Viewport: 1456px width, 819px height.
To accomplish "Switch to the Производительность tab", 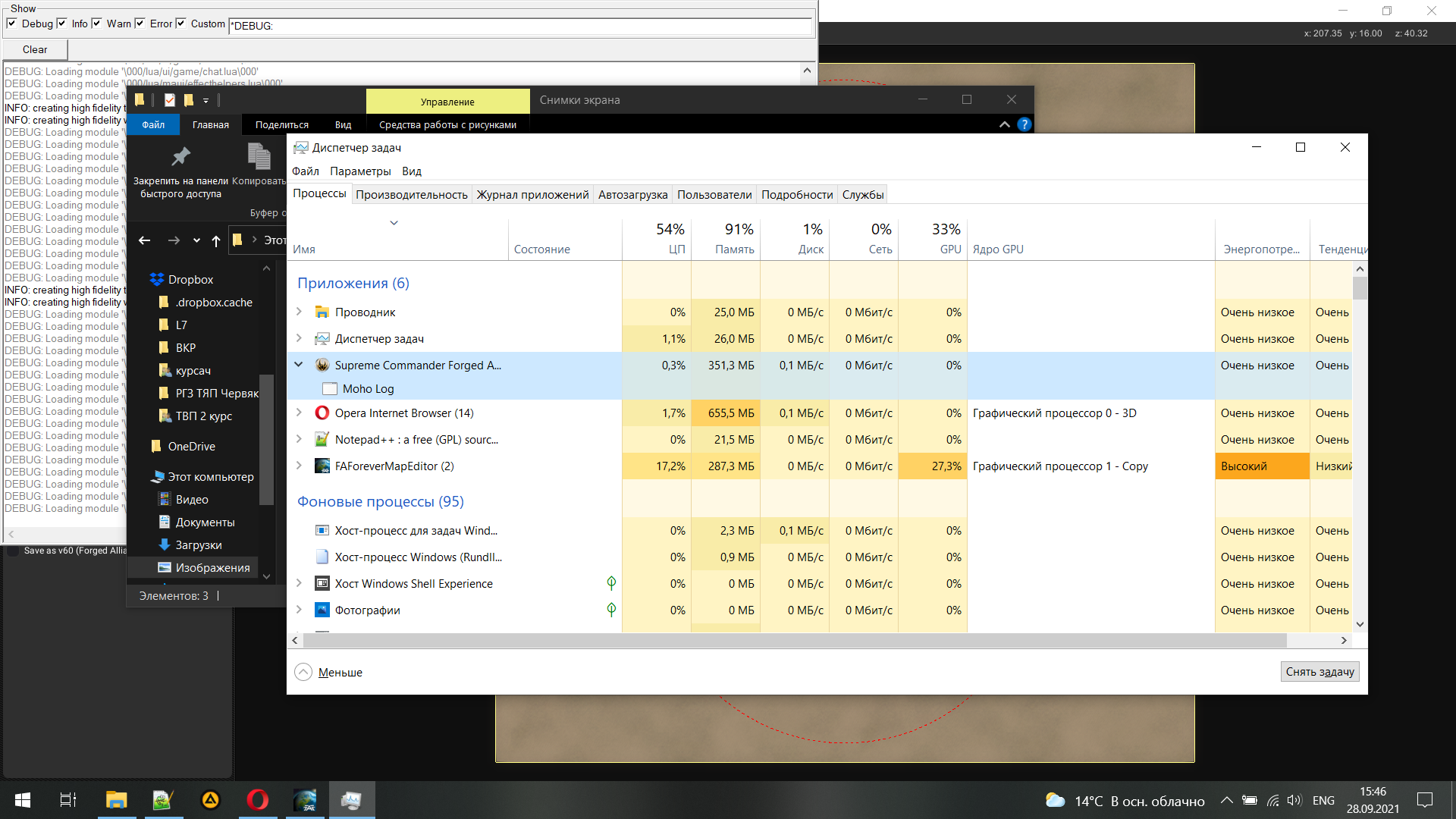I will (x=412, y=194).
